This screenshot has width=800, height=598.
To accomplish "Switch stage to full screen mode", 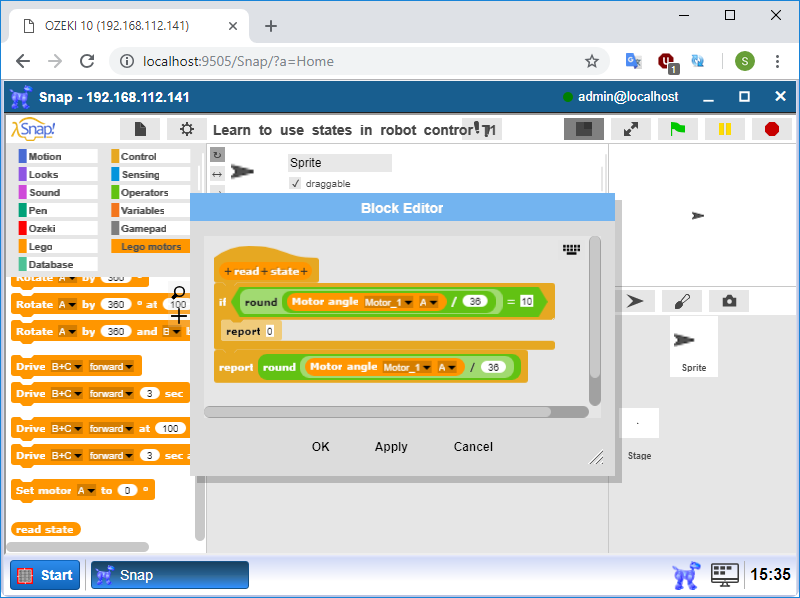I will (631, 129).
